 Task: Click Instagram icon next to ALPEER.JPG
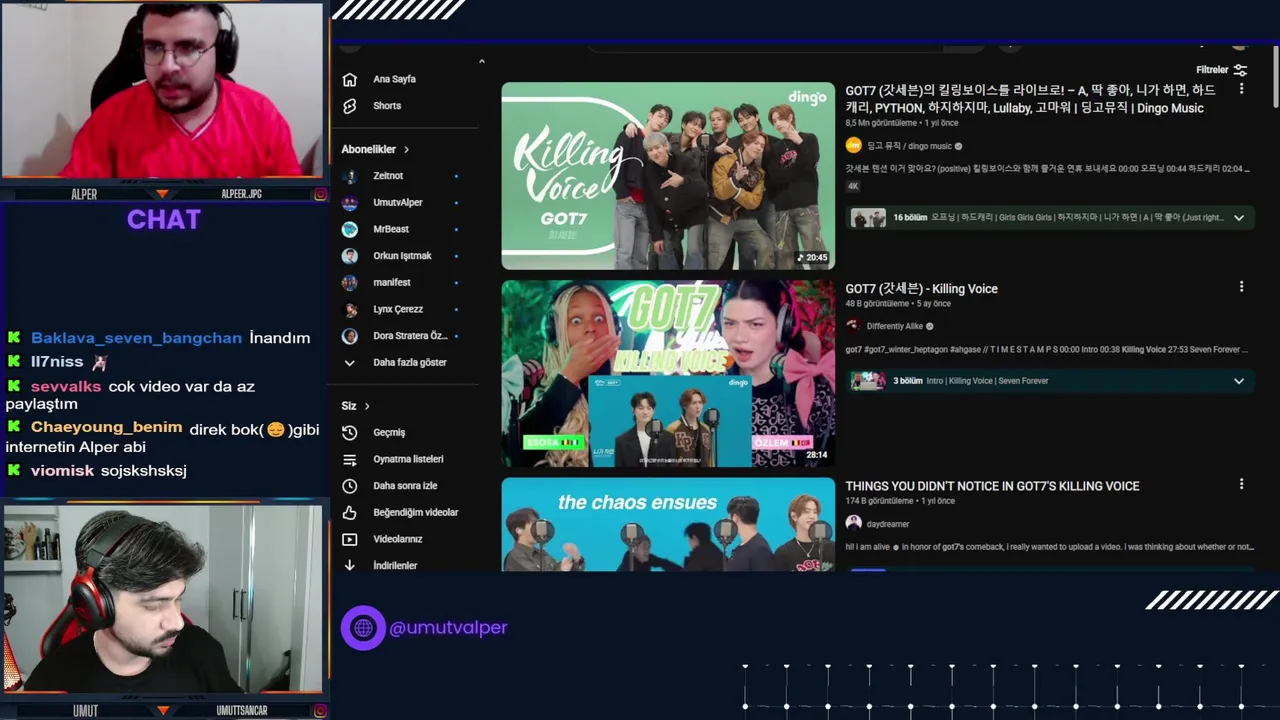point(320,195)
